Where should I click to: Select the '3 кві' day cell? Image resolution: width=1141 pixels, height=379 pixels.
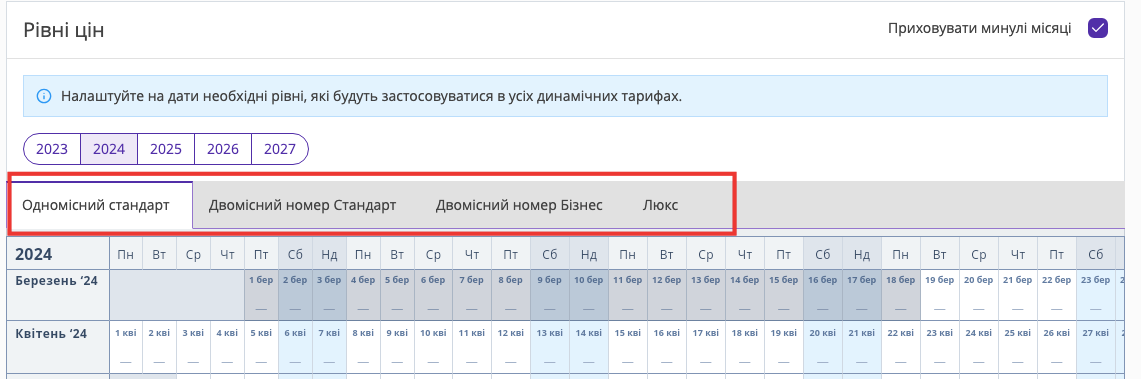pyautogui.click(x=194, y=346)
